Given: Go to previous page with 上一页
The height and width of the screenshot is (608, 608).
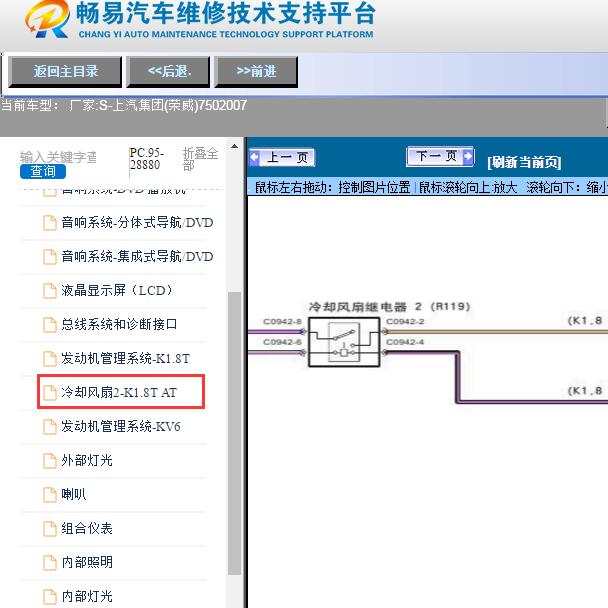Looking at the screenshot, I should [x=282, y=158].
